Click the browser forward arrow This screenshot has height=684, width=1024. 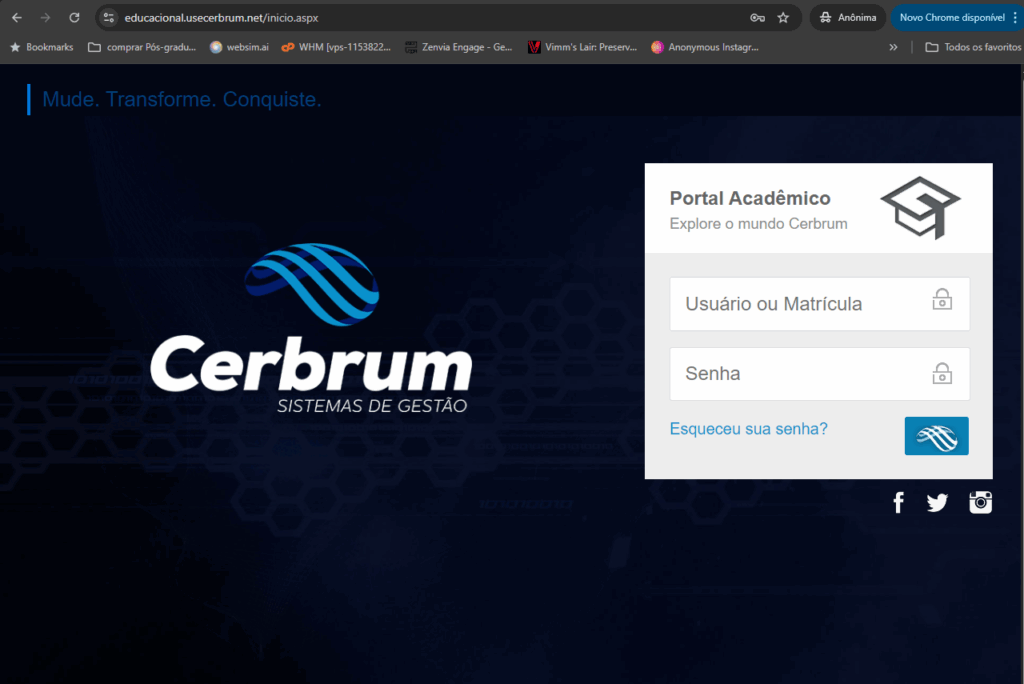coord(45,18)
